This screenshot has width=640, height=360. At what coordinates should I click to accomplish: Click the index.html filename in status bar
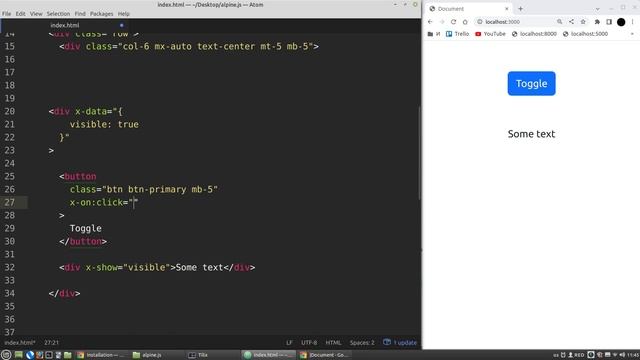pos(20,342)
